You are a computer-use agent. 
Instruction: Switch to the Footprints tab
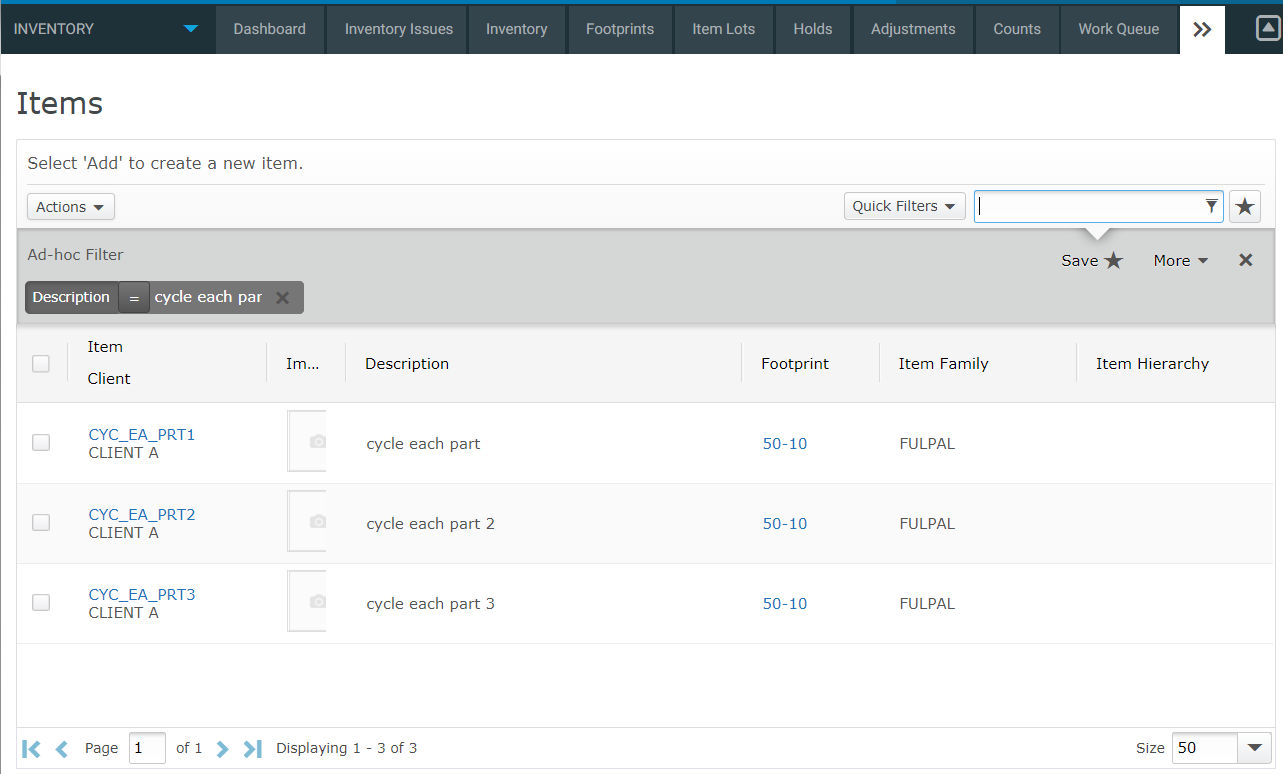[620, 29]
